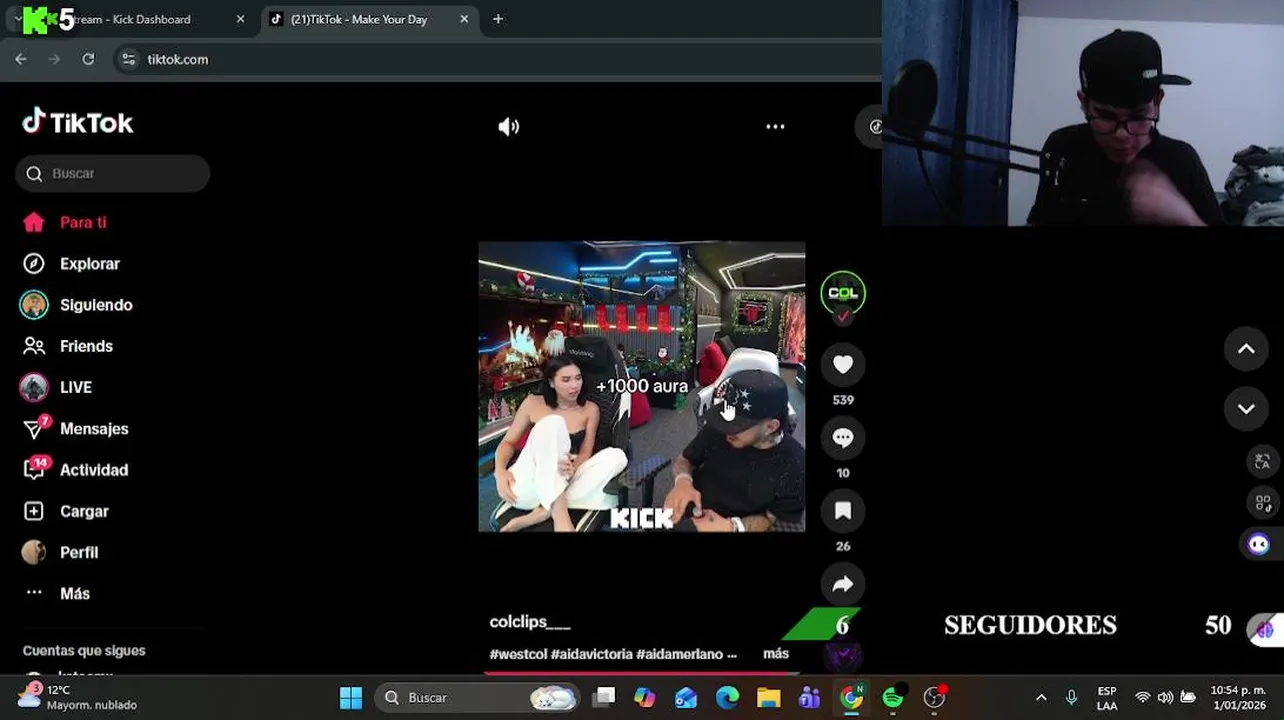Open the volume control in system tray

click(1165, 698)
